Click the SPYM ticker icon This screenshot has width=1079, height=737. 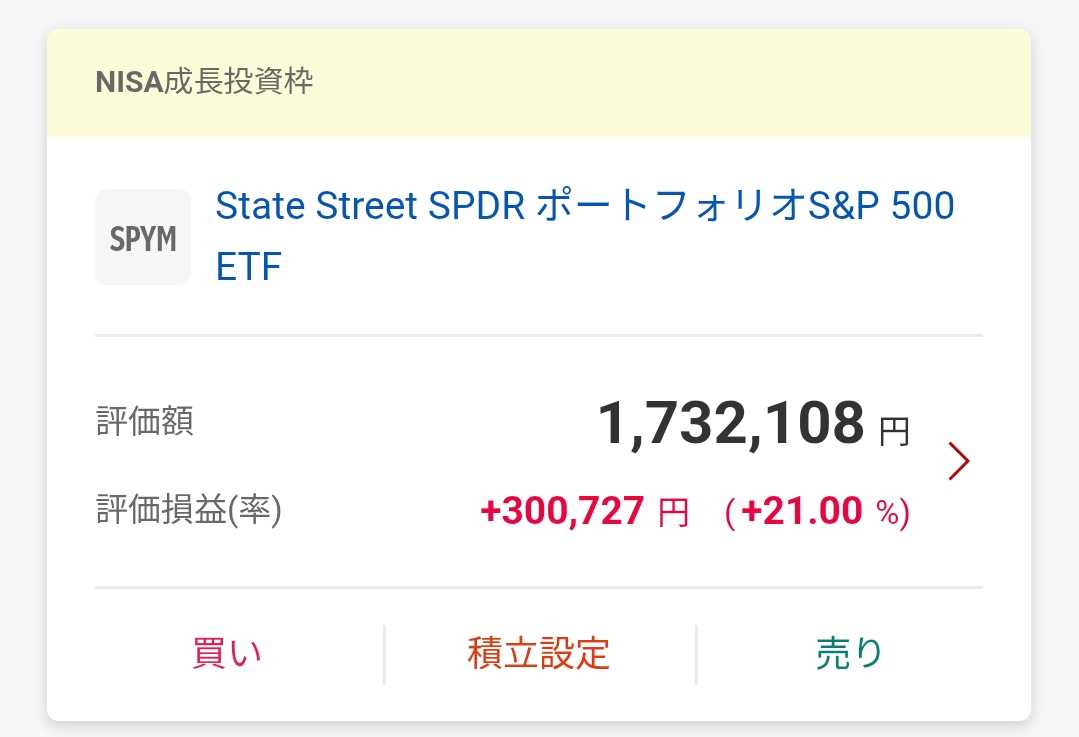pos(142,238)
